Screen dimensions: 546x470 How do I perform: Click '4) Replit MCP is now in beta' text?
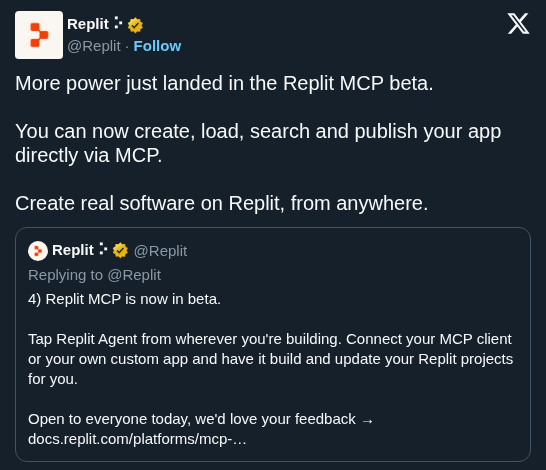click(x=124, y=299)
